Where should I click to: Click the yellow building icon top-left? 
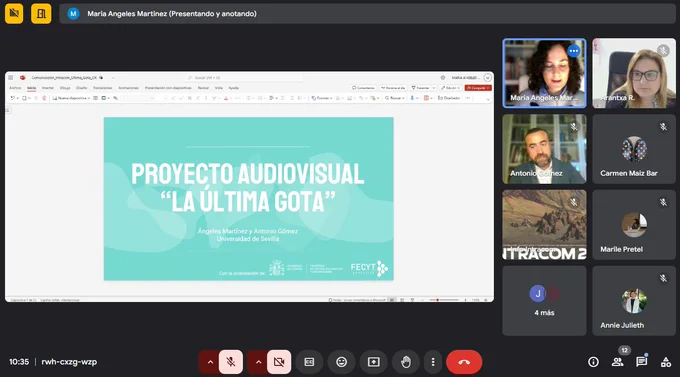(41, 14)
